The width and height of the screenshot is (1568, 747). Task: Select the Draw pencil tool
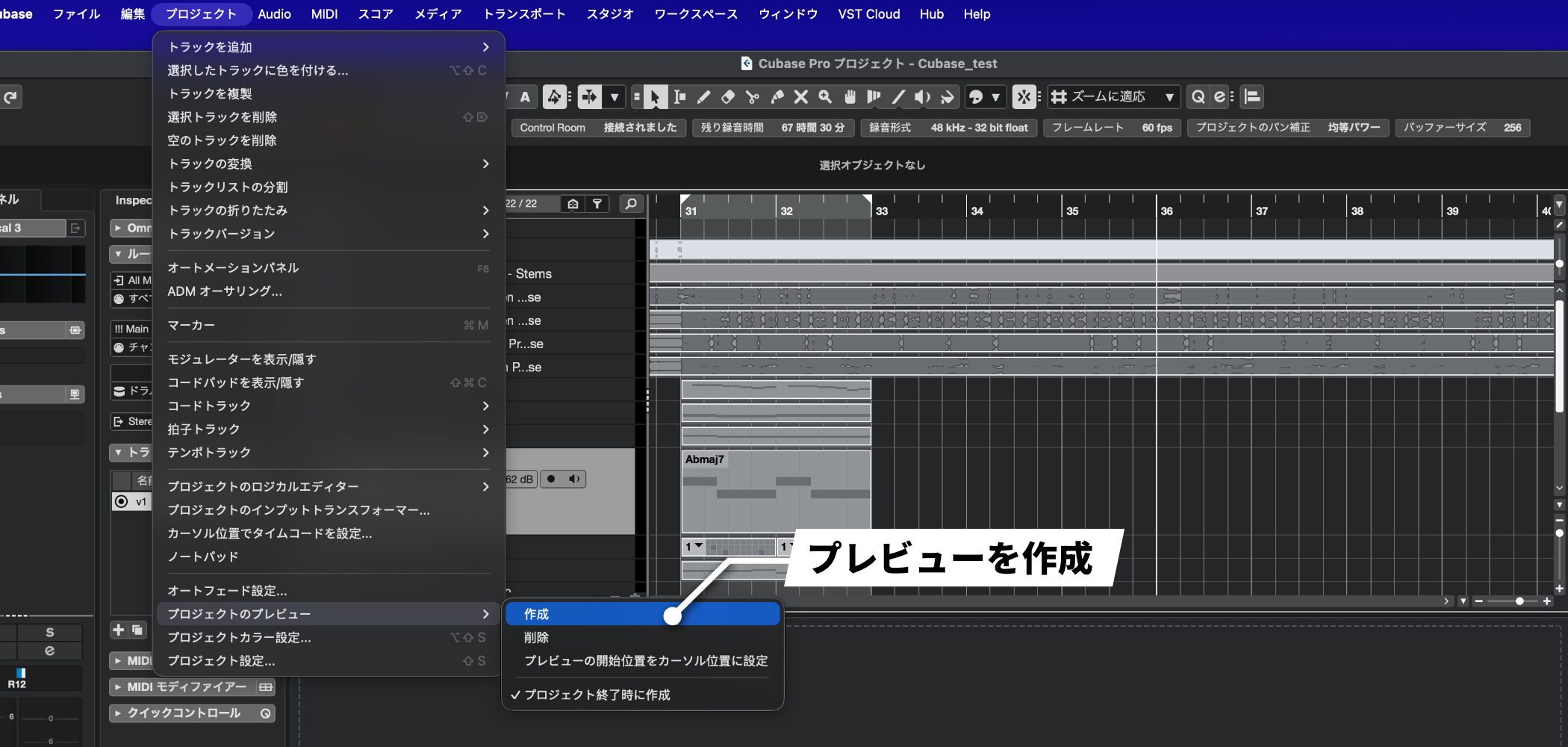pos(703,97)
